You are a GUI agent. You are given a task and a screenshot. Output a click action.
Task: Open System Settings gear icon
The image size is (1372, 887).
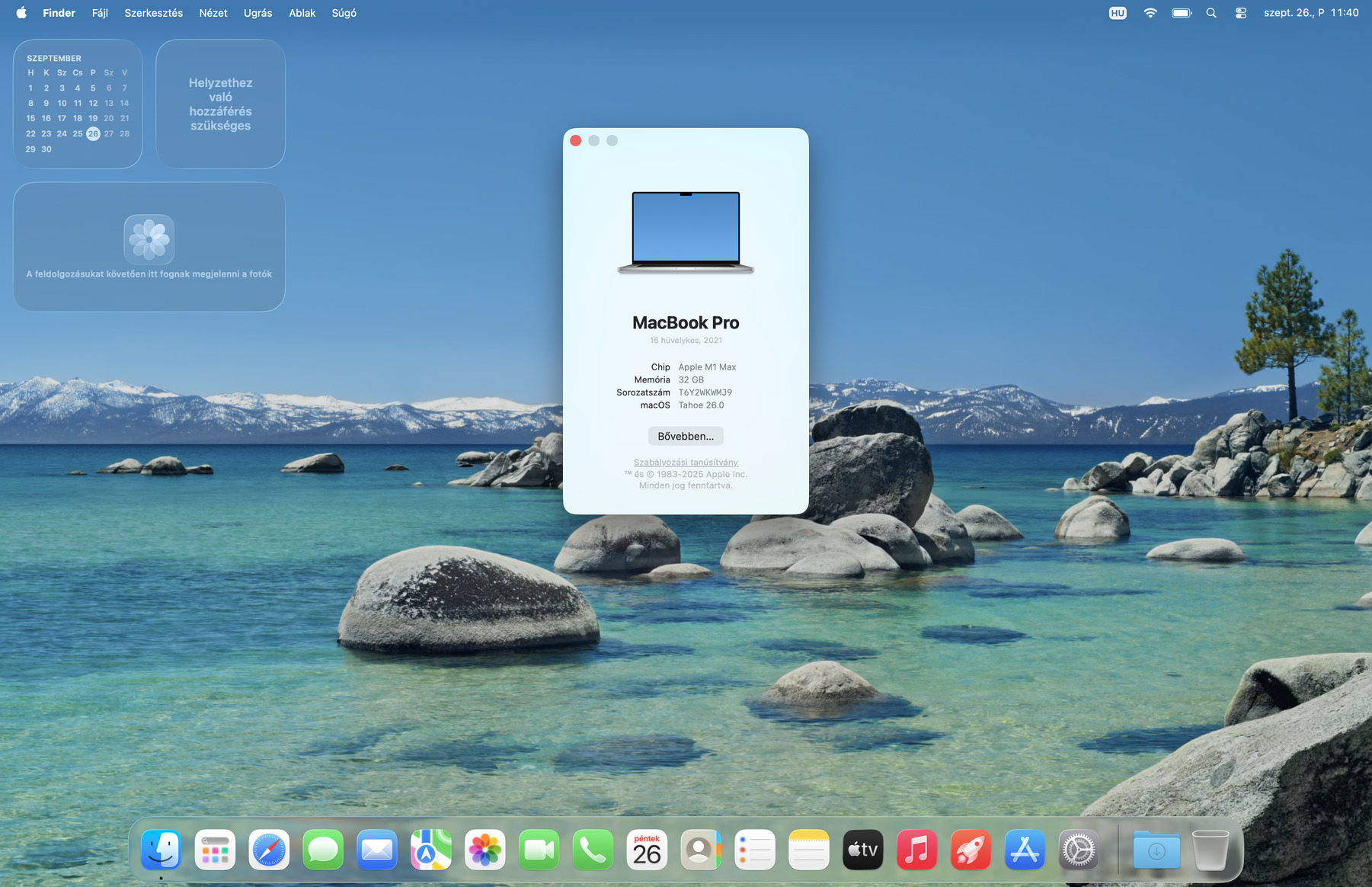(1079, 850)
